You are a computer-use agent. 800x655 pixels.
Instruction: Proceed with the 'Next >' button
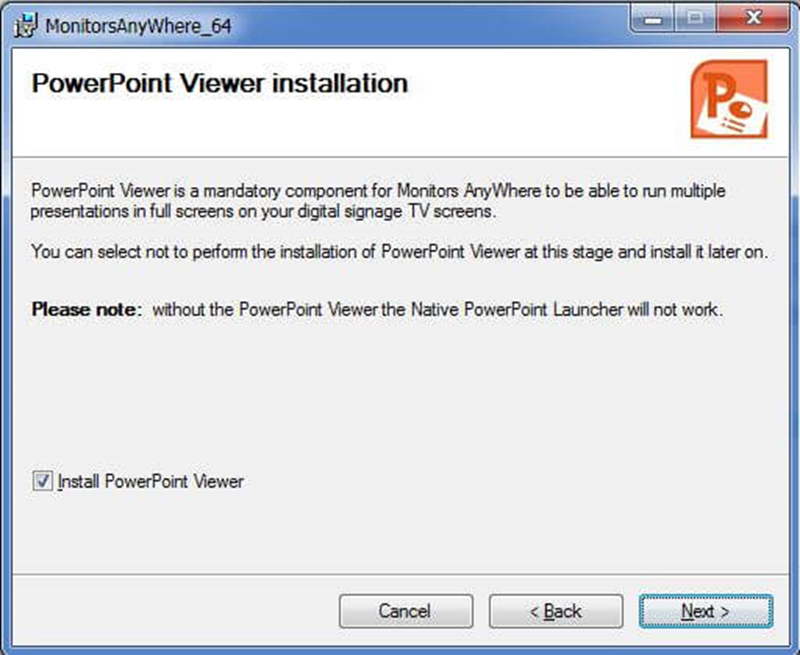[705, 611]
